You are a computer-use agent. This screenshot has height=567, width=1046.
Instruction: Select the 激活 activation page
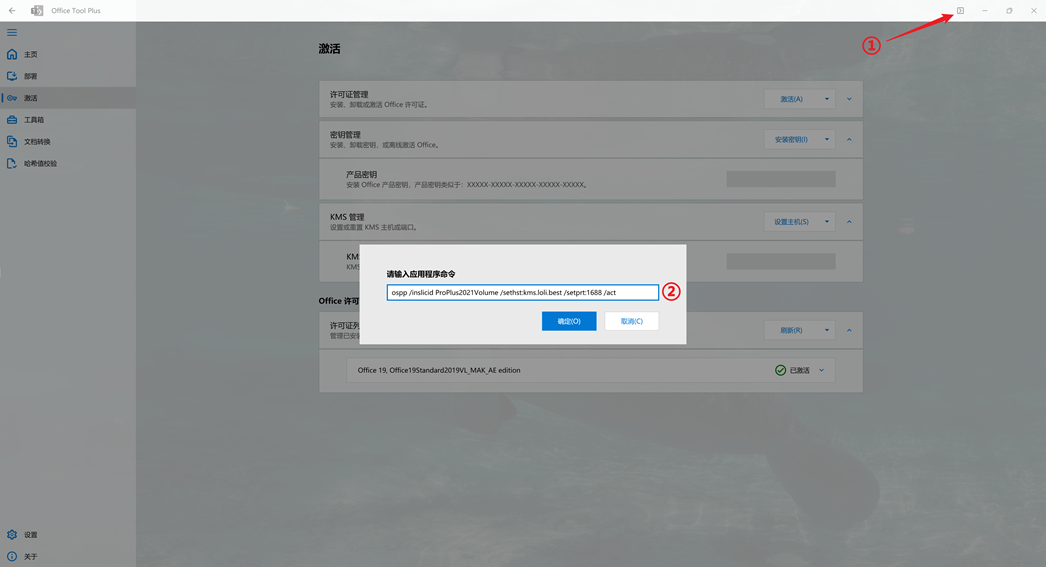pyautogui.click(x=68, y=98)
